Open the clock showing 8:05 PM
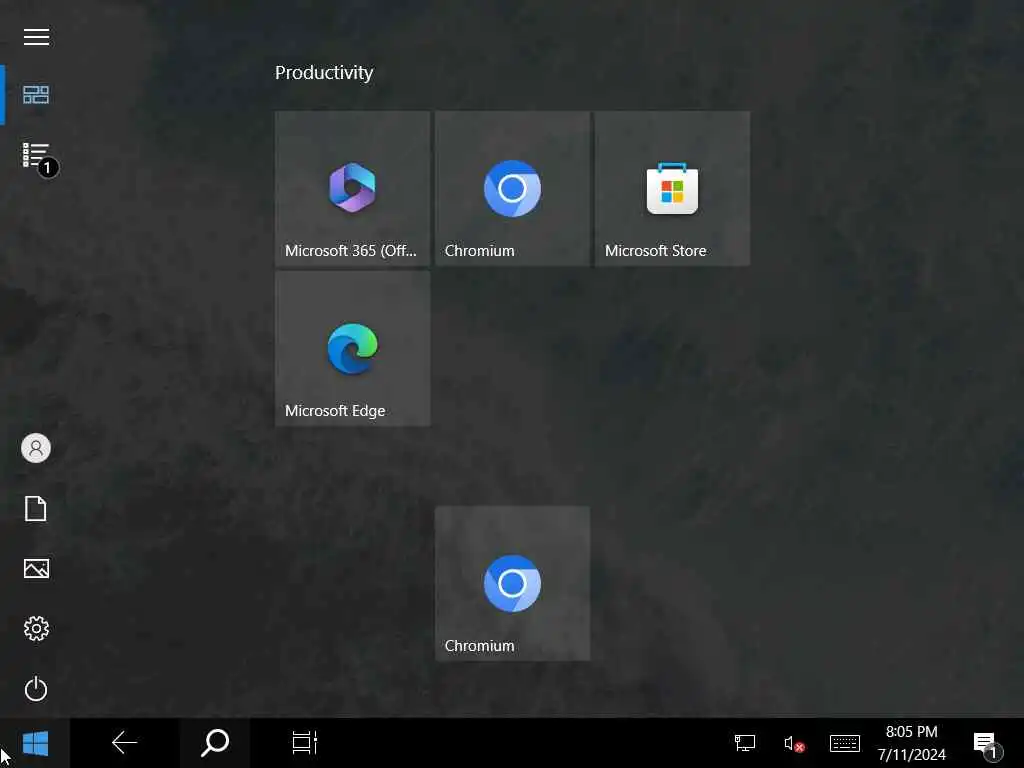 point(912,743)
